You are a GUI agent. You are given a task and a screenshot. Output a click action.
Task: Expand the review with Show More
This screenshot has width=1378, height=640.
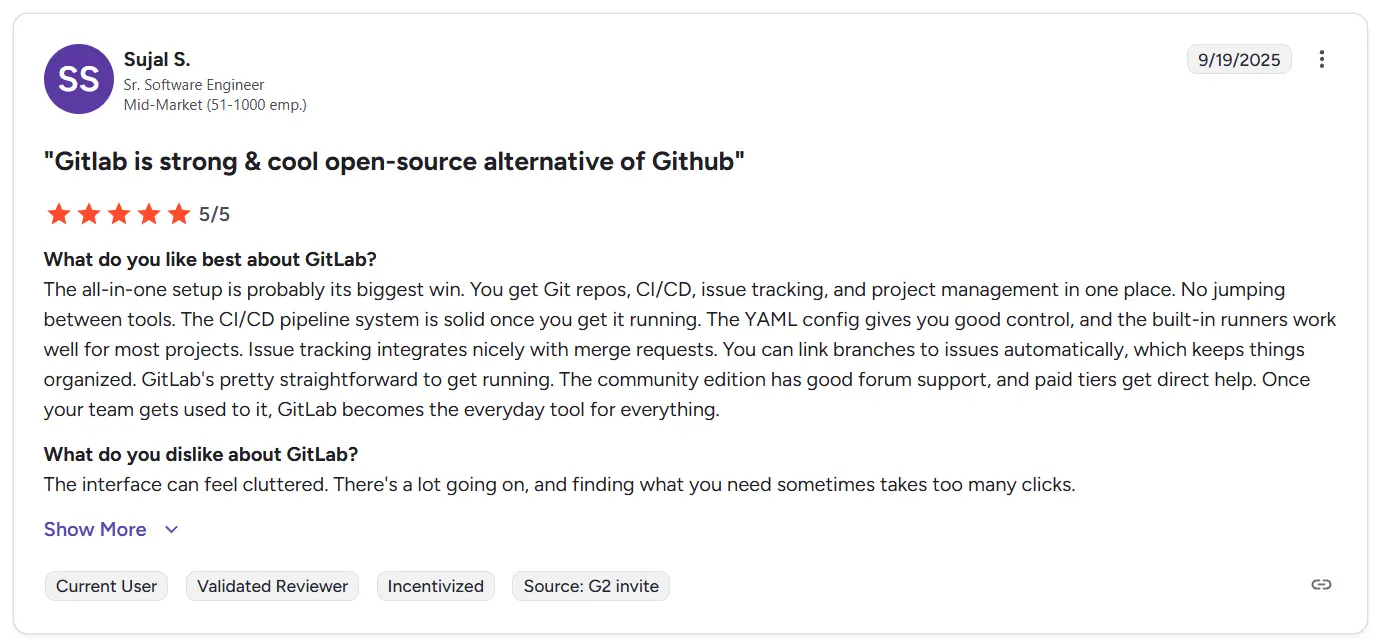click(95, 529)
